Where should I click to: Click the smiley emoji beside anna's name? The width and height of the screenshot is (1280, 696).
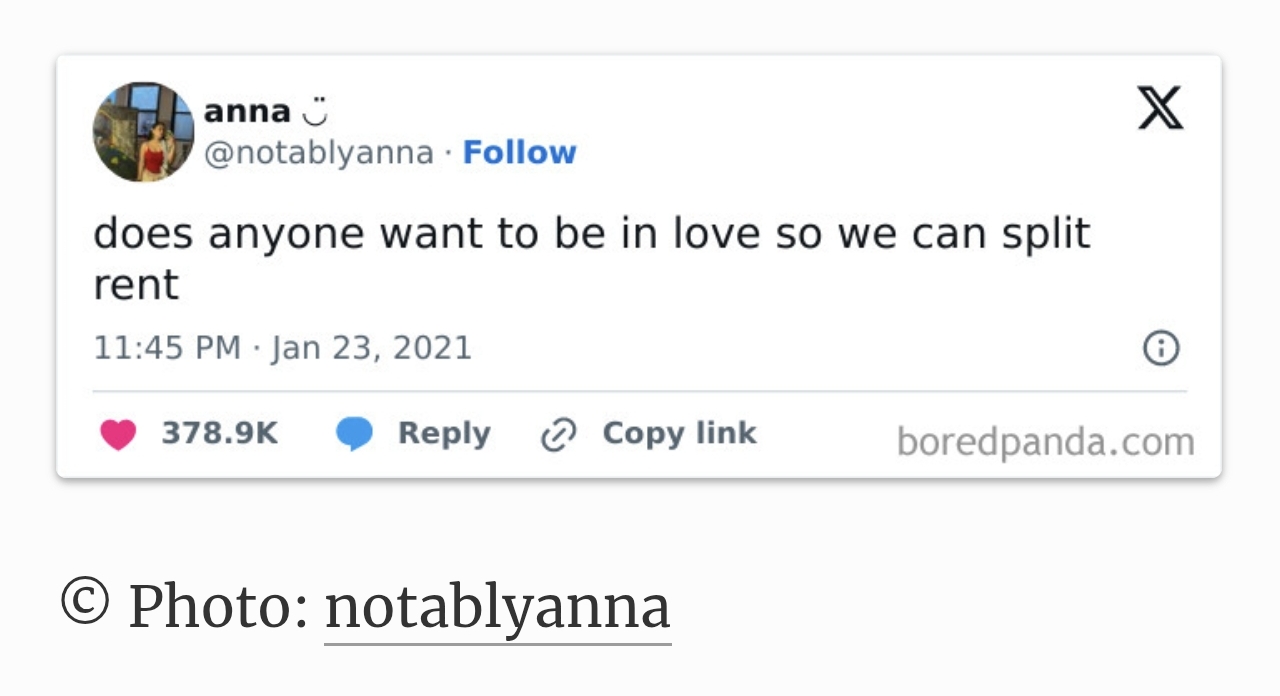point(315,112)
